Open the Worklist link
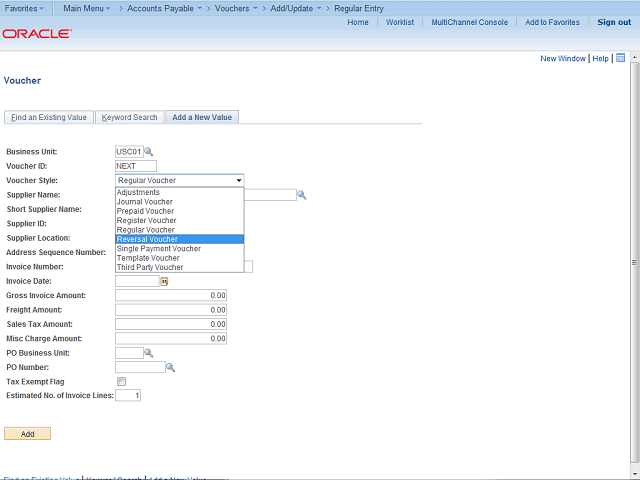Image resolution: width=640 pixels, height=480 pixels. (400, 22)
